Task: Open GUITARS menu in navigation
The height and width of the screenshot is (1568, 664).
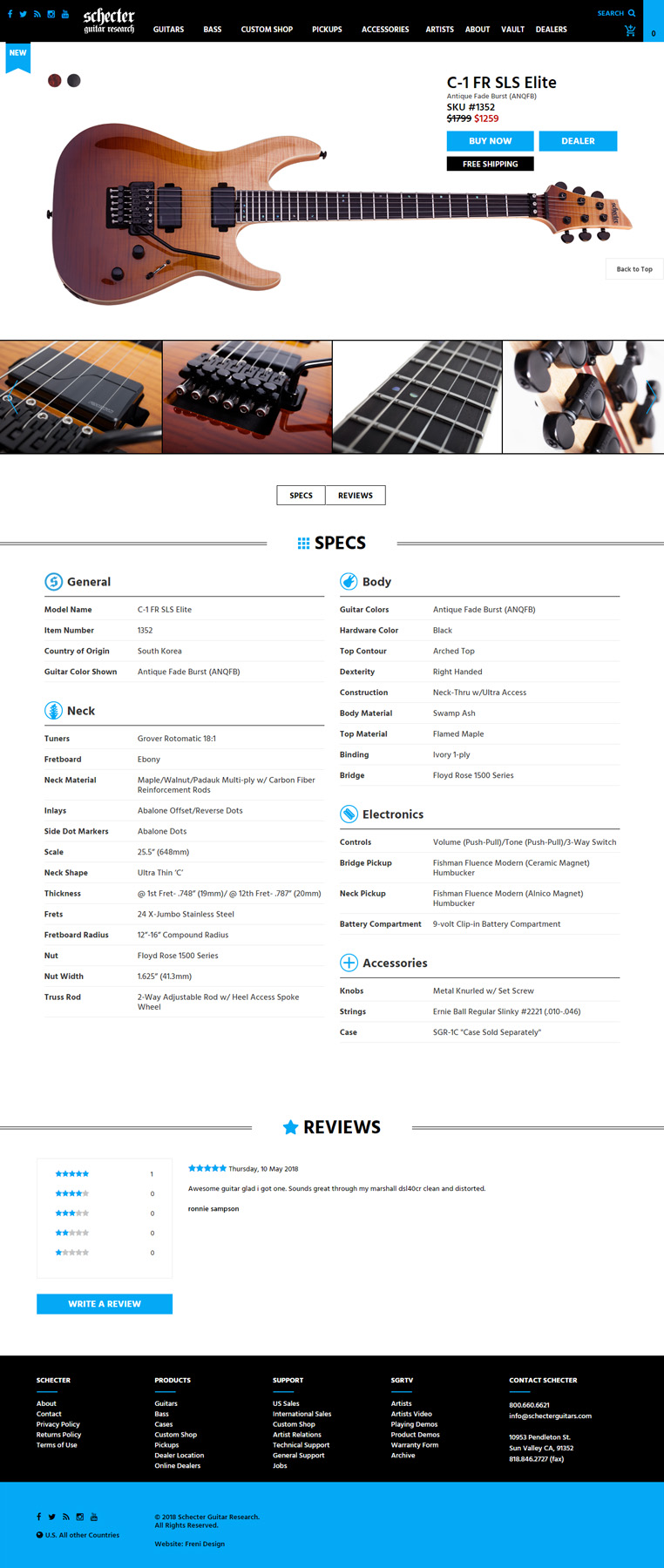Action: 168,30
